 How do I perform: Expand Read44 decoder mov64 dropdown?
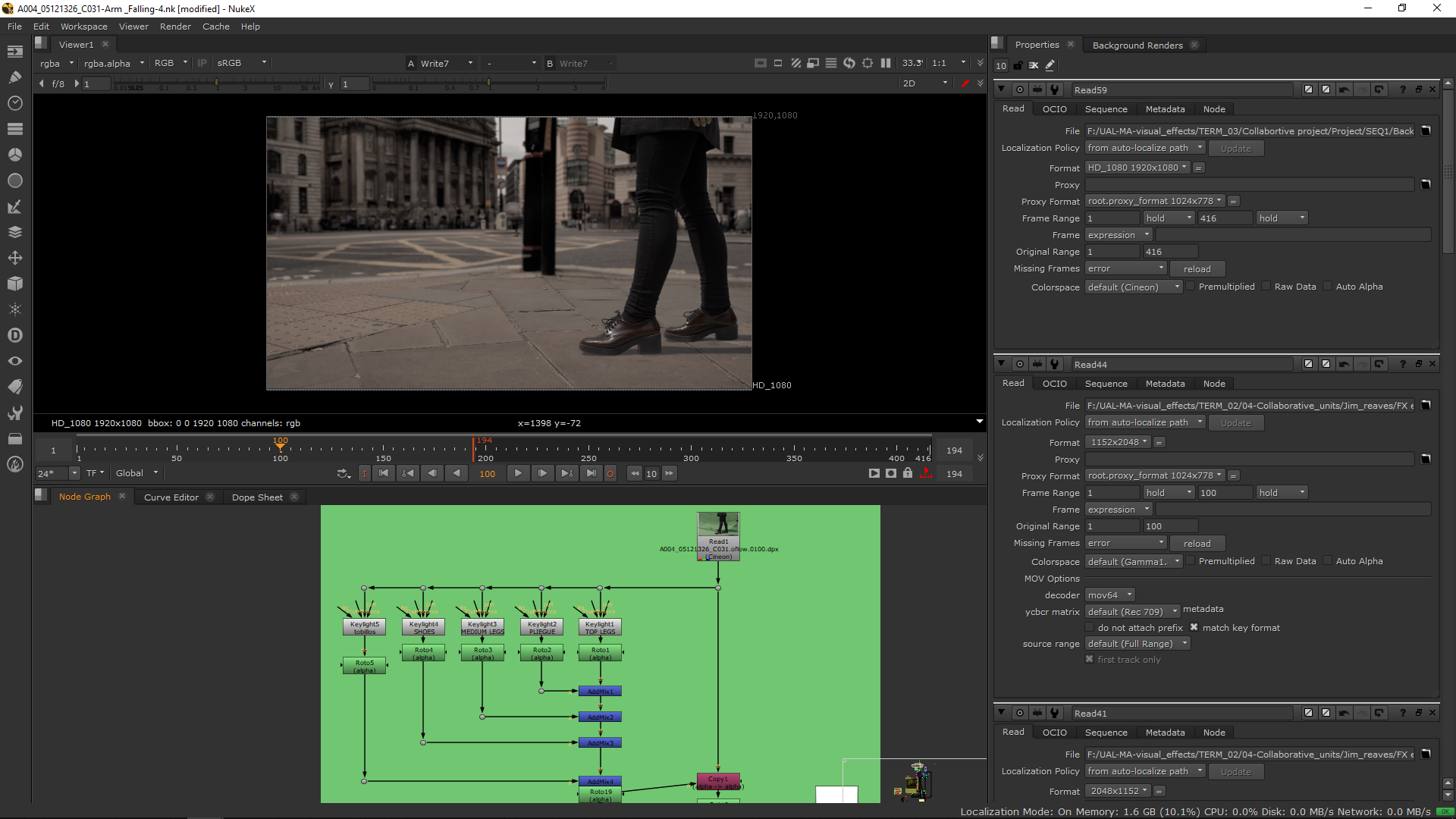[x=1109, y=595]
